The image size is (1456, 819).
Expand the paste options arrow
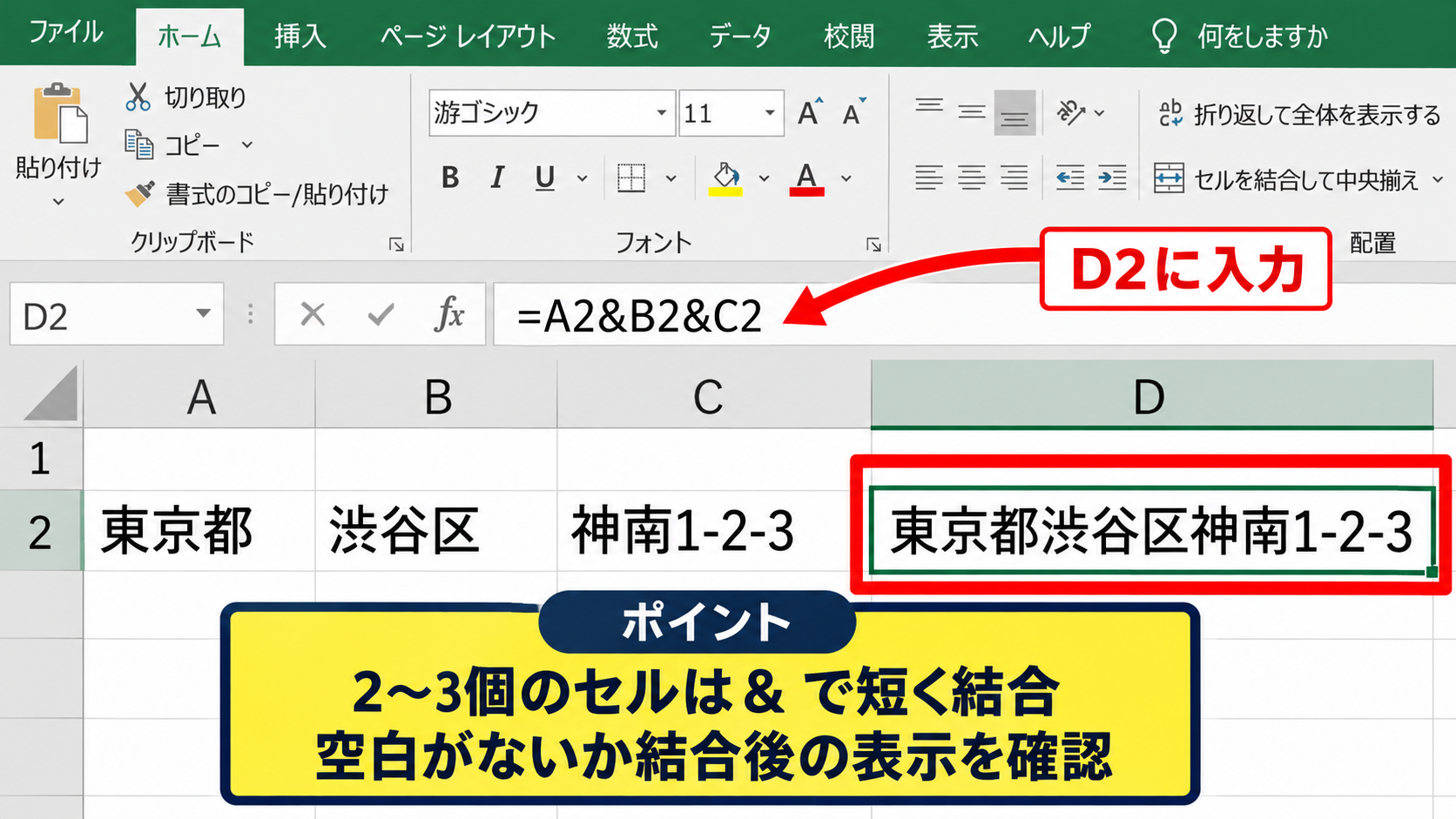(x=58, y=202)
